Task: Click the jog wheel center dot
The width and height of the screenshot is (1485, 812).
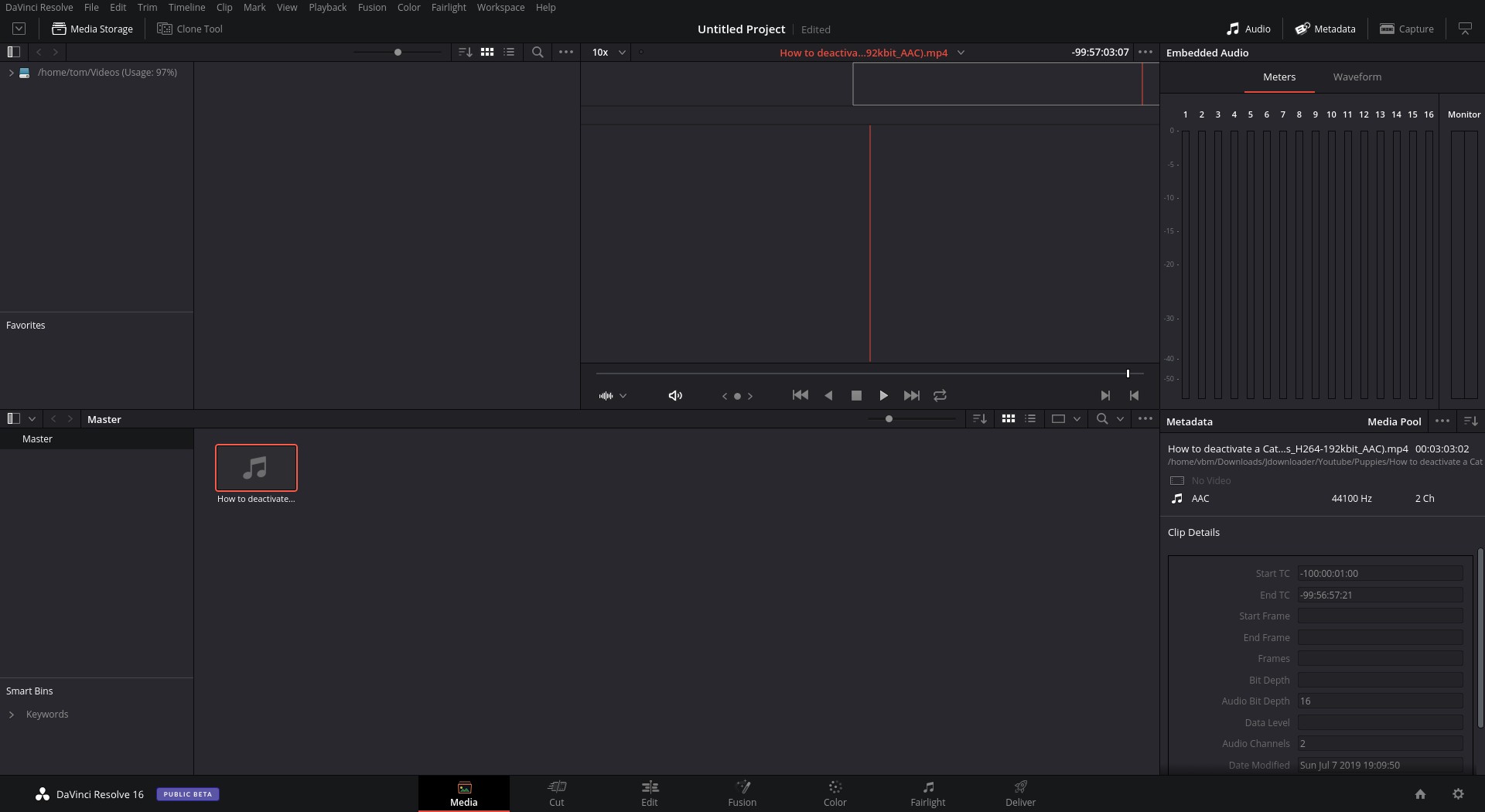Action: 737,396
